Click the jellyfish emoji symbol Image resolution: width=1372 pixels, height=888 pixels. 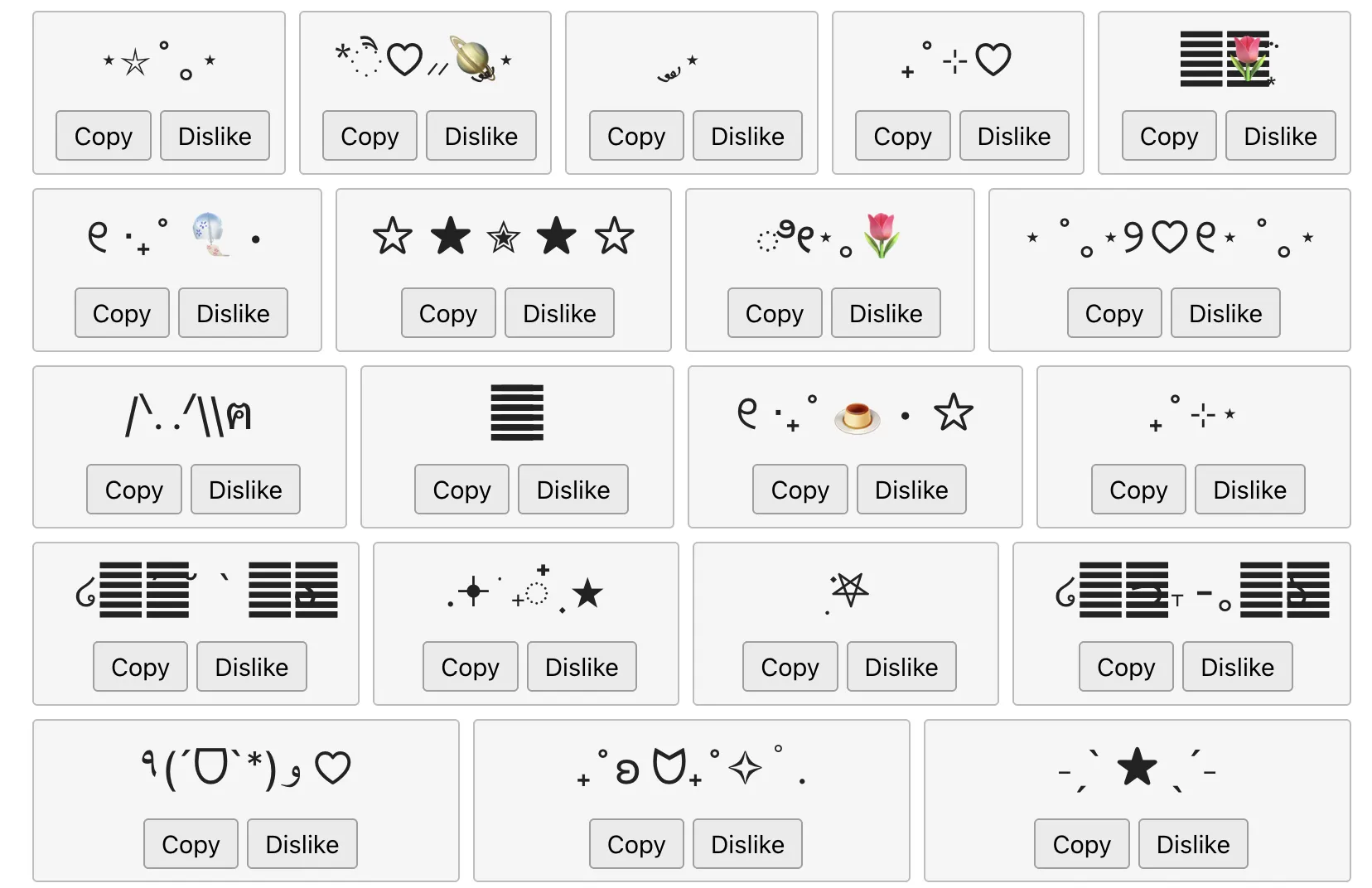(x=210, y=235)
